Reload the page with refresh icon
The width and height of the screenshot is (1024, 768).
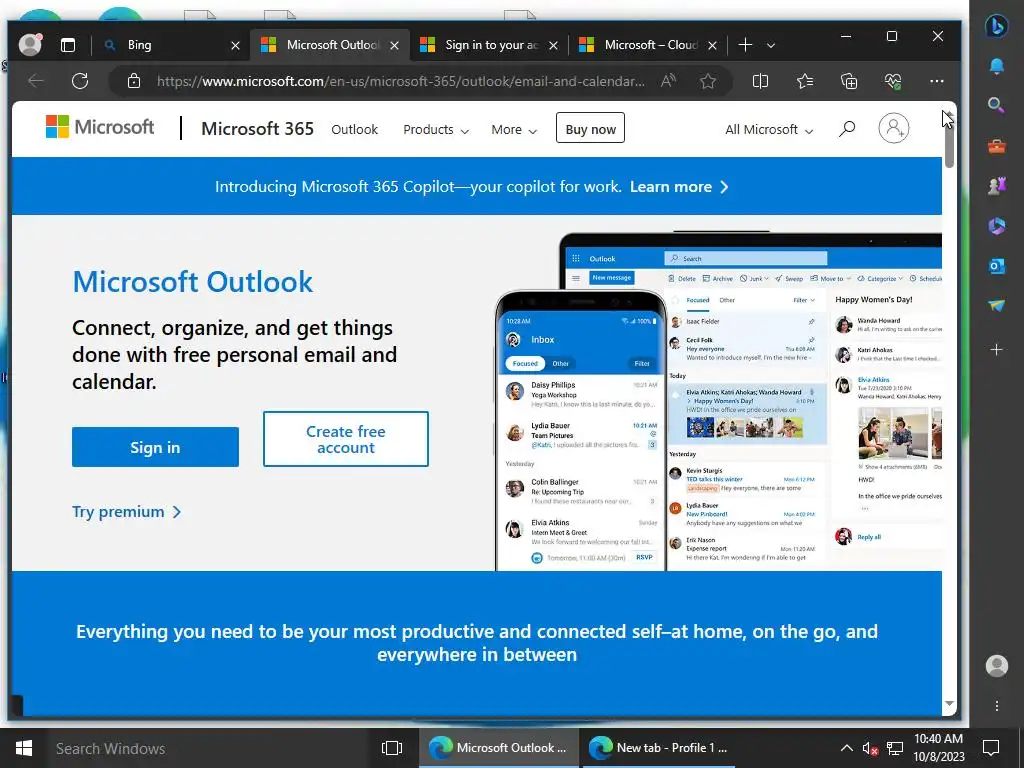tap(80, 81)
